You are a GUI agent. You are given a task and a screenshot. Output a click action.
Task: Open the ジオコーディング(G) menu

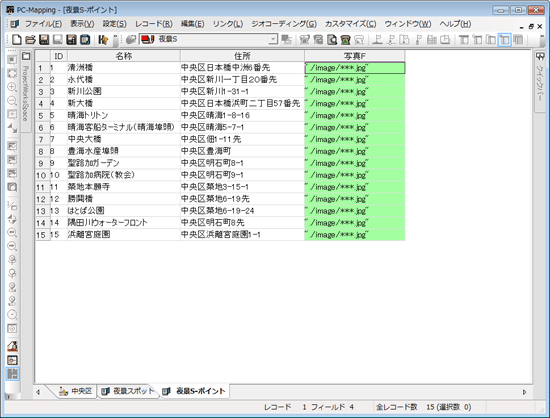284,24
